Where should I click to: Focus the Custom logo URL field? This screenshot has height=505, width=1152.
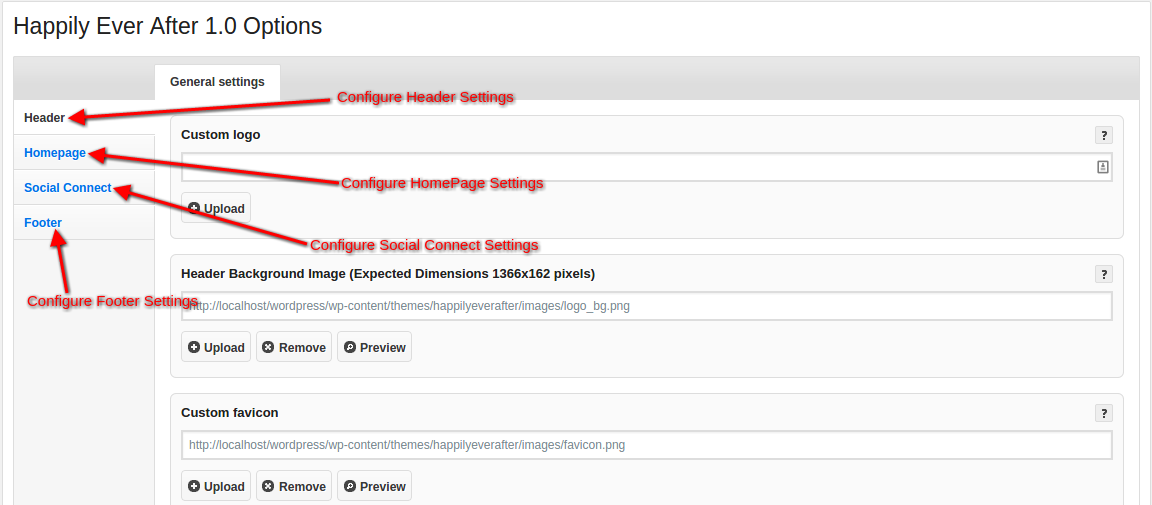point(630,167)
